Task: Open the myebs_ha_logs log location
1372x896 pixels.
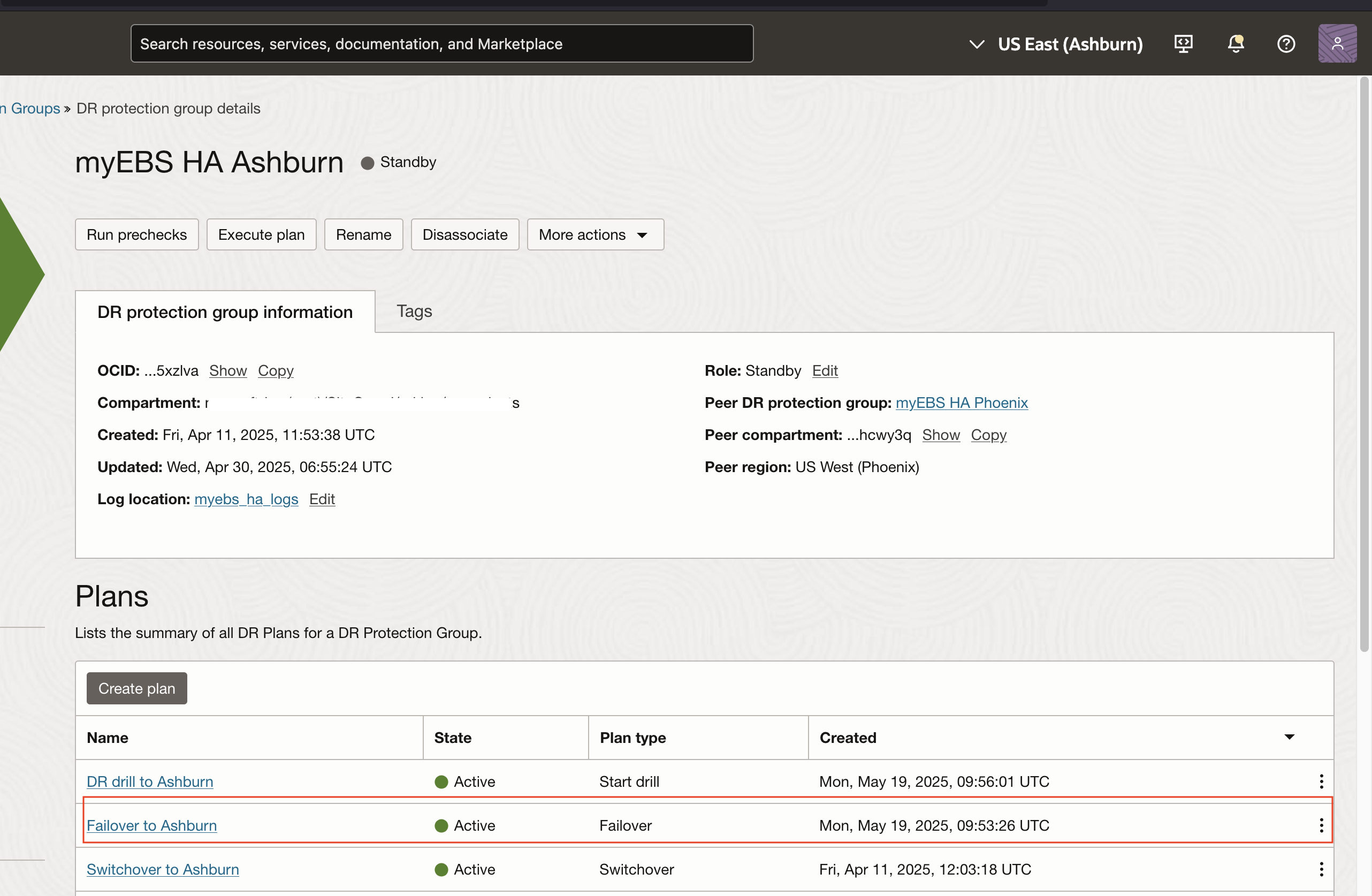Action: pos(246,499)
